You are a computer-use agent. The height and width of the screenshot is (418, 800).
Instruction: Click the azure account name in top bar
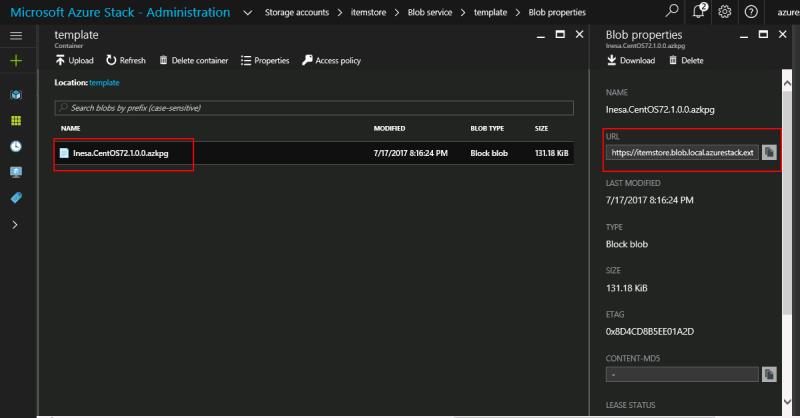pos(788,12)
